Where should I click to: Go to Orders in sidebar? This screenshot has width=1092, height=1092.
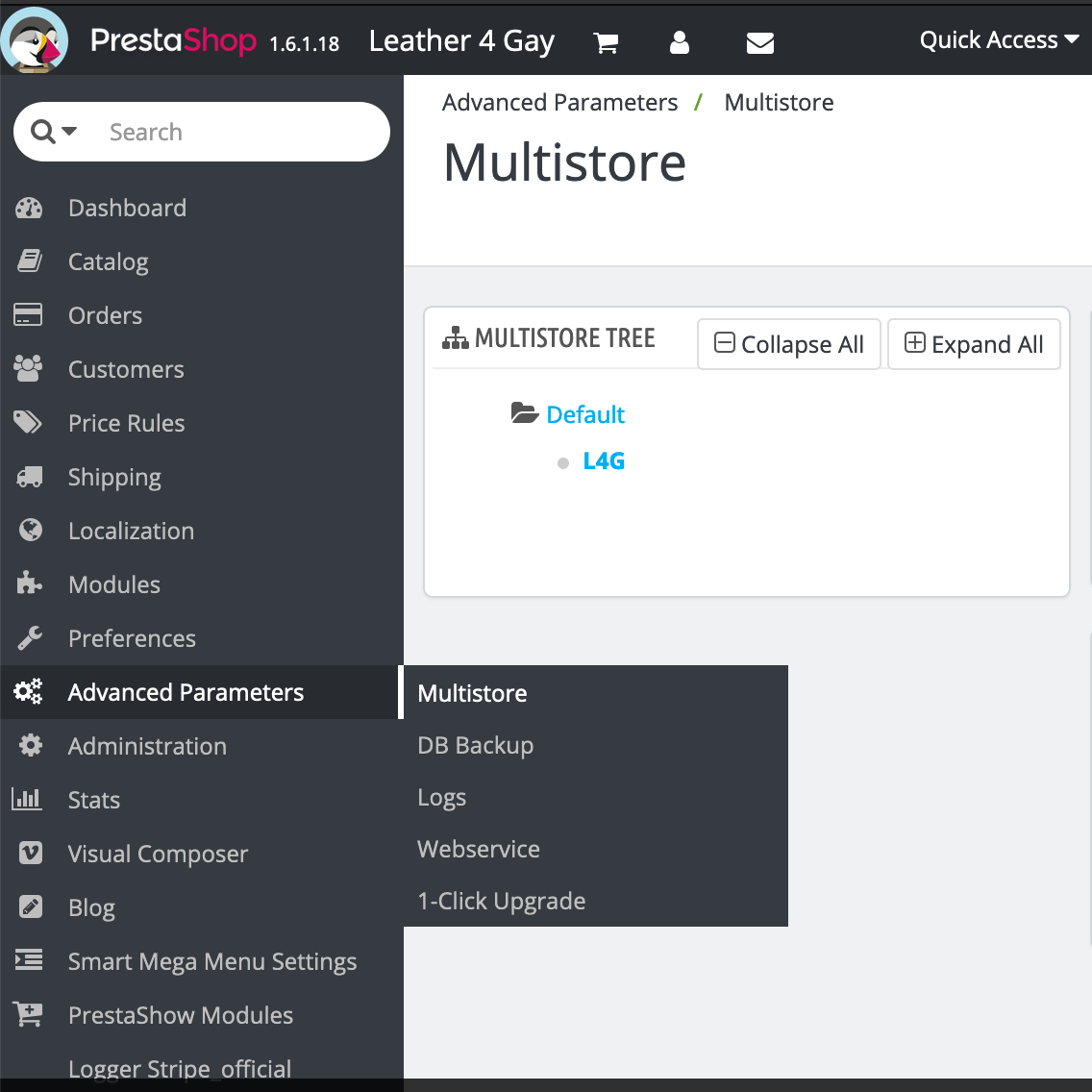coord(105,315)
